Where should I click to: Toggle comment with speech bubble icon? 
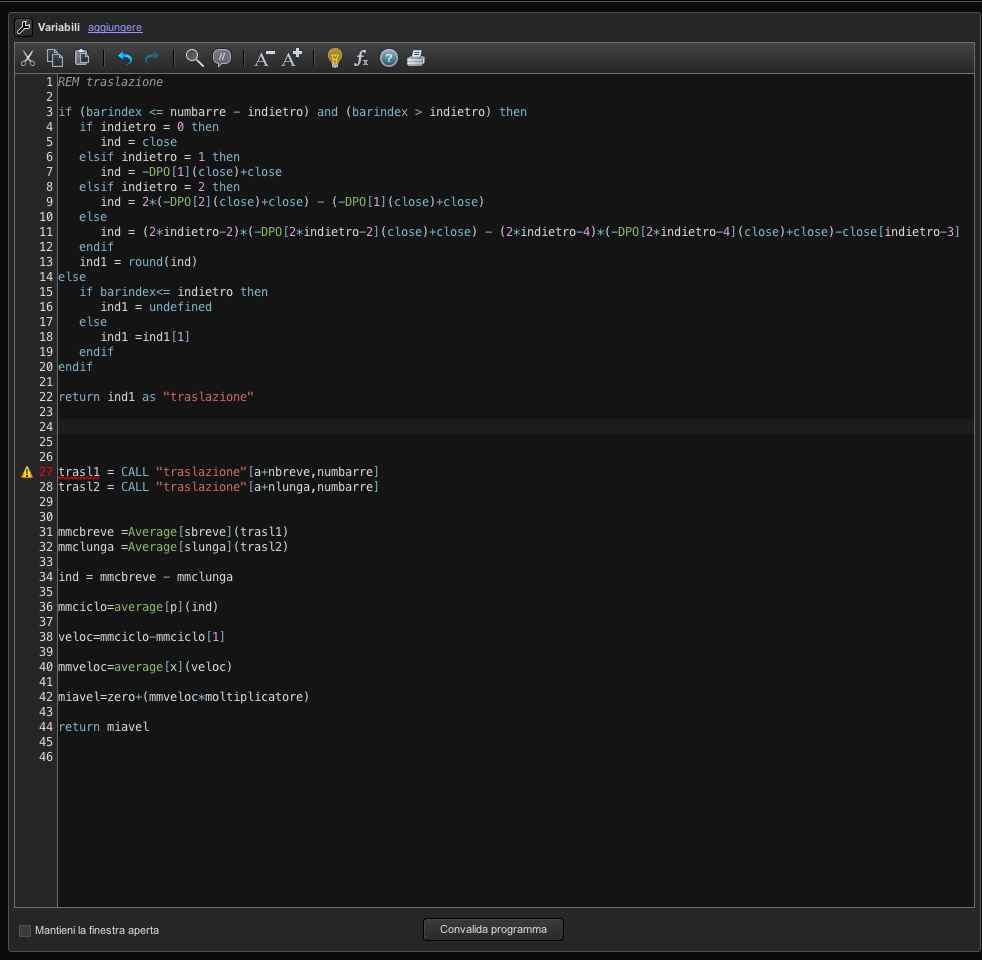click(x=222, y=58)
